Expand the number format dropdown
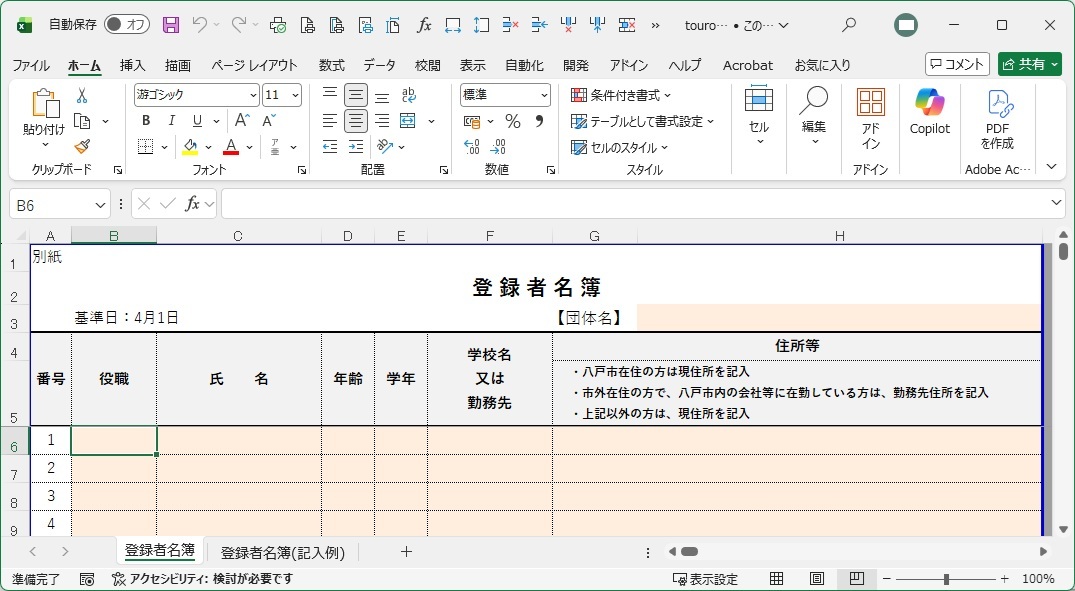The height and width of the screenshot is (591, 1075). (x=544, y=95)
